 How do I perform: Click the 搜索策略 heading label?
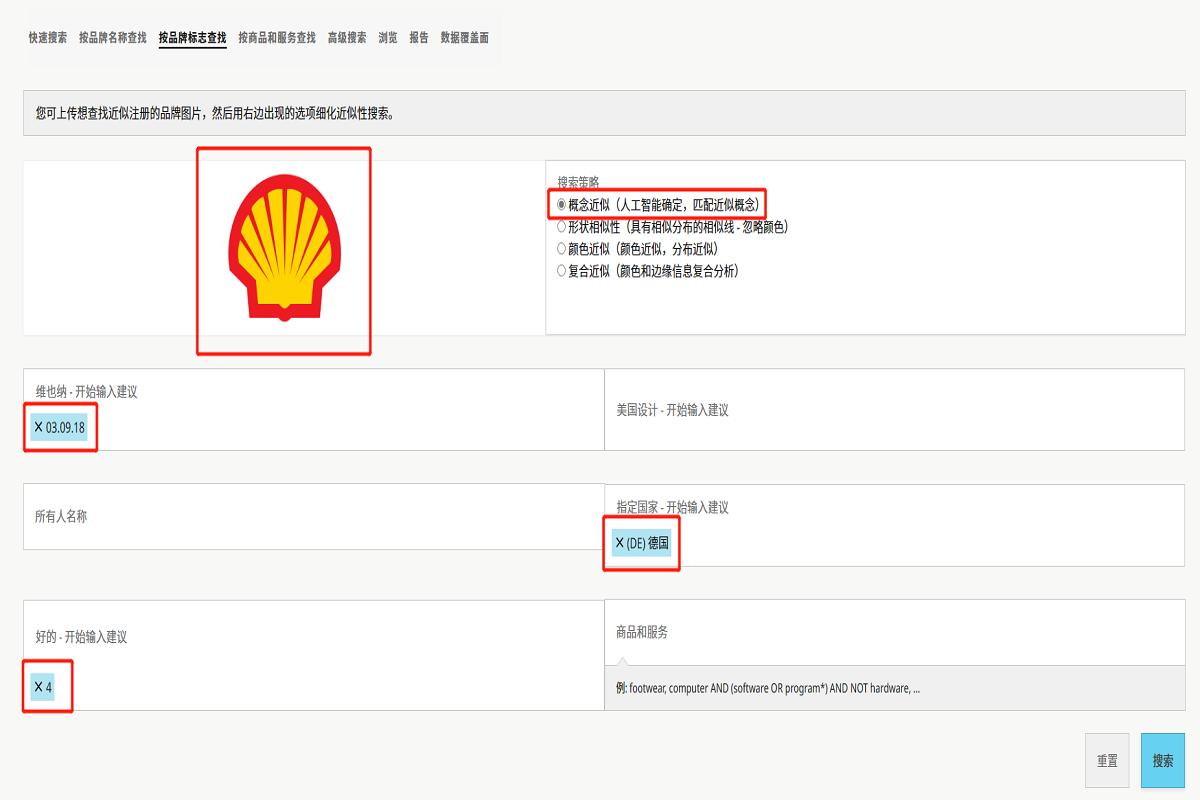[x=578, y=182]
